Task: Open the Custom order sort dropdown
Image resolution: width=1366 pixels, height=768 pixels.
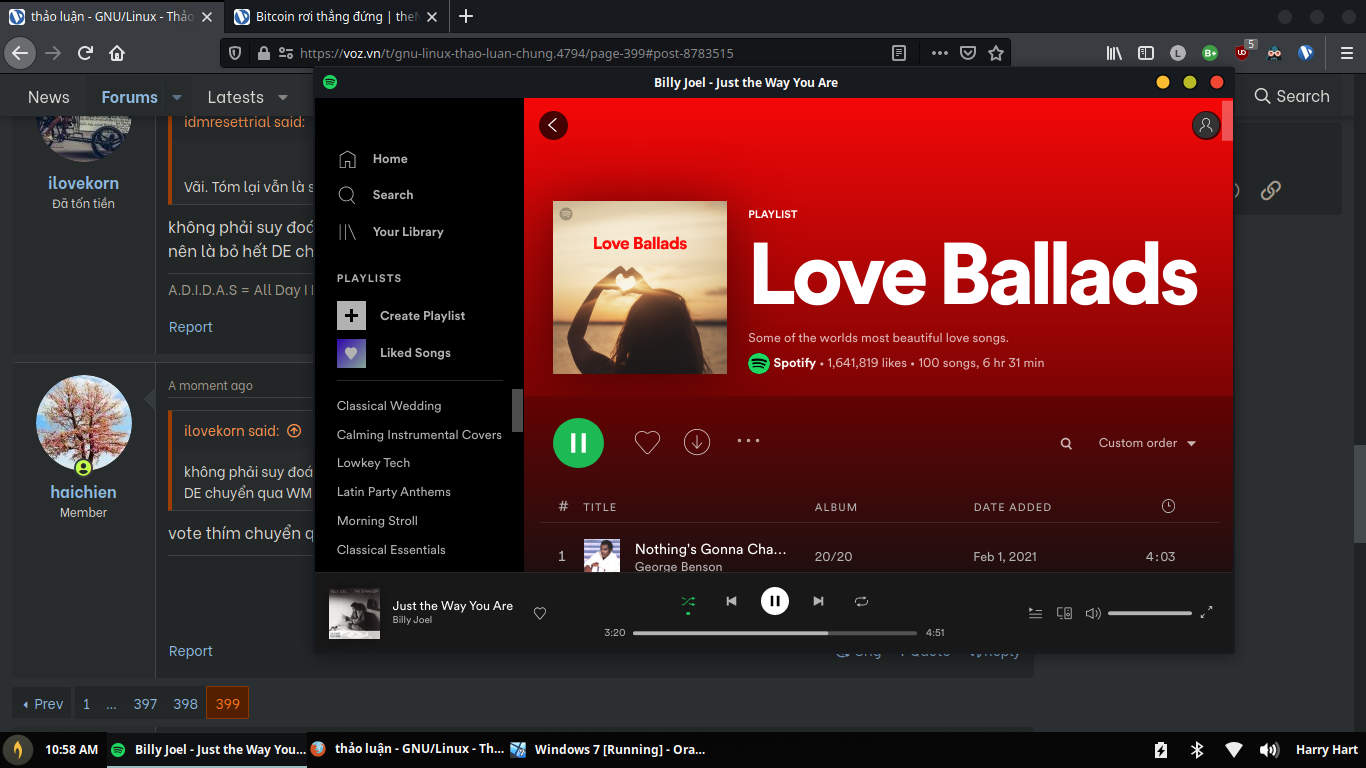Action: 1147,443
